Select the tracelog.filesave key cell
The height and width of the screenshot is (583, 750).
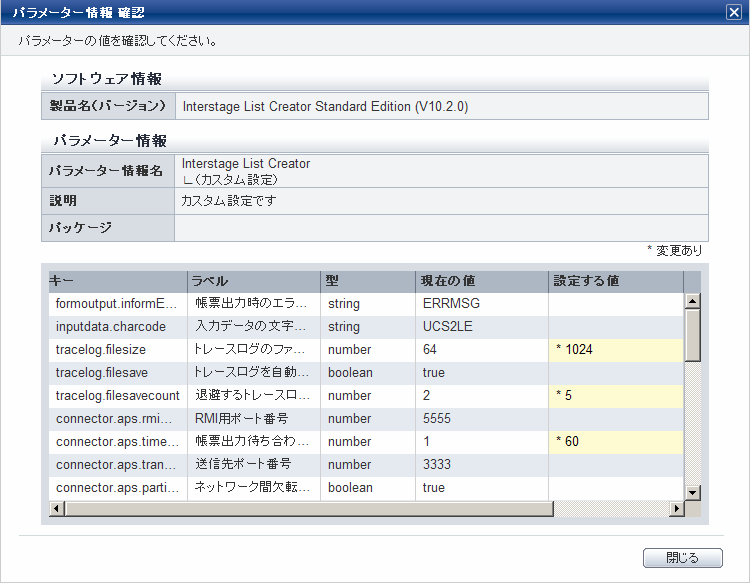(118, 373)
